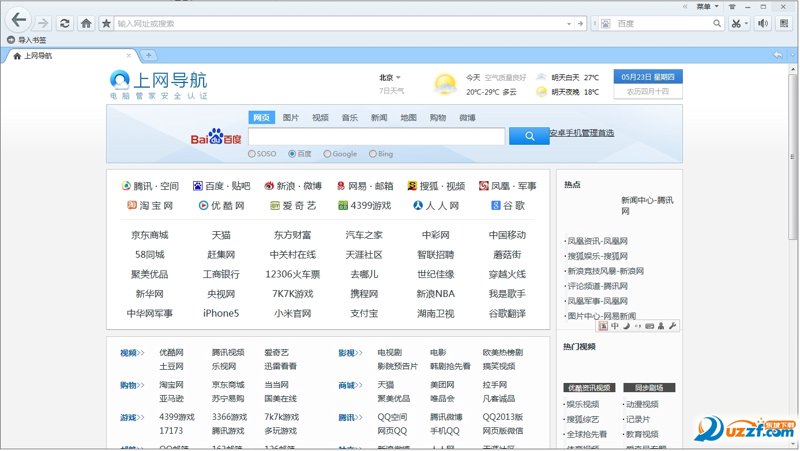The width and height of the screenshot is (800, 451).
Task: Switch to the 地图 search tab
Action: coord(408,117)
